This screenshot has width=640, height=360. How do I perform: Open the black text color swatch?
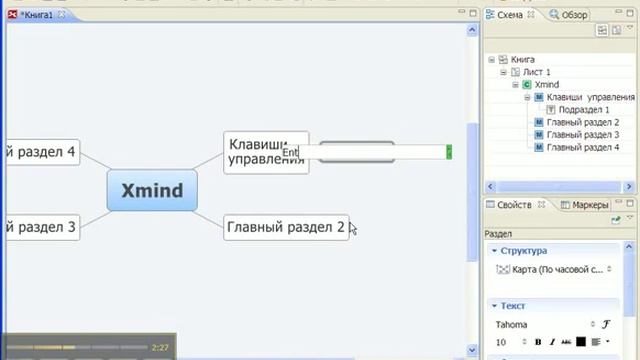[581, 342]
